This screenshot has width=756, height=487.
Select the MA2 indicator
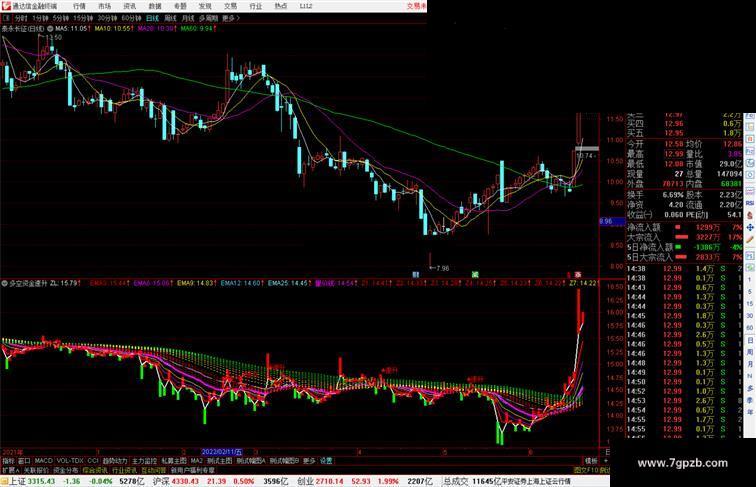pos(196,461)
